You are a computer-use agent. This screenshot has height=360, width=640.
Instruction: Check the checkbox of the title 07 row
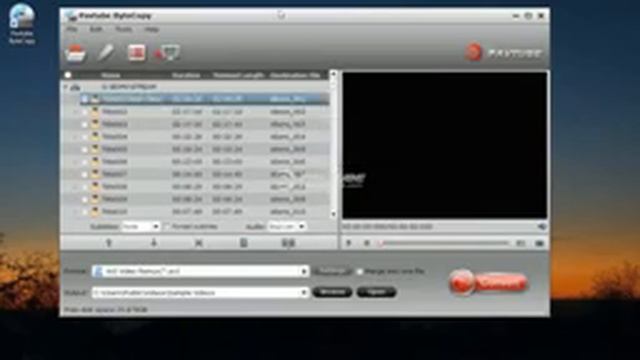click(x=84, y=174)
